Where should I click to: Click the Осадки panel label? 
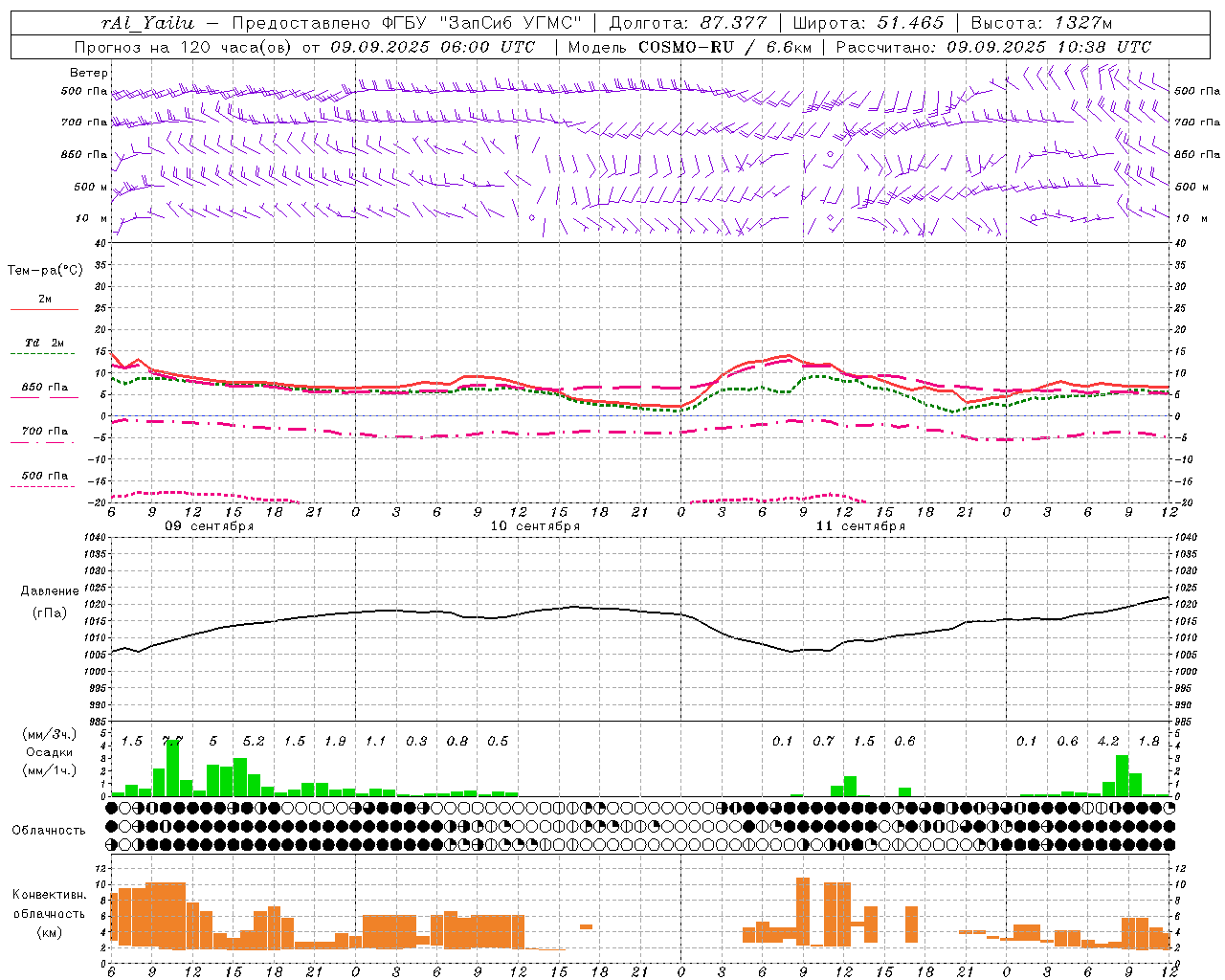[x=49, y=752]
